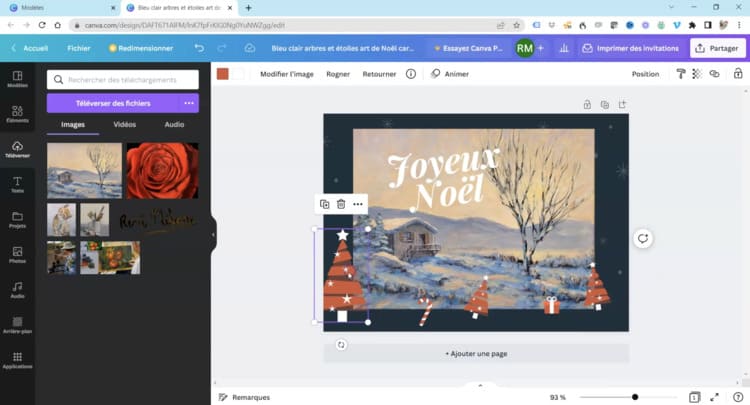This screenshot has width=750, height=405.
Task: Expand more options next to Téléverser des fichiers
Action: pyautogui.click(x=188, y=103)
